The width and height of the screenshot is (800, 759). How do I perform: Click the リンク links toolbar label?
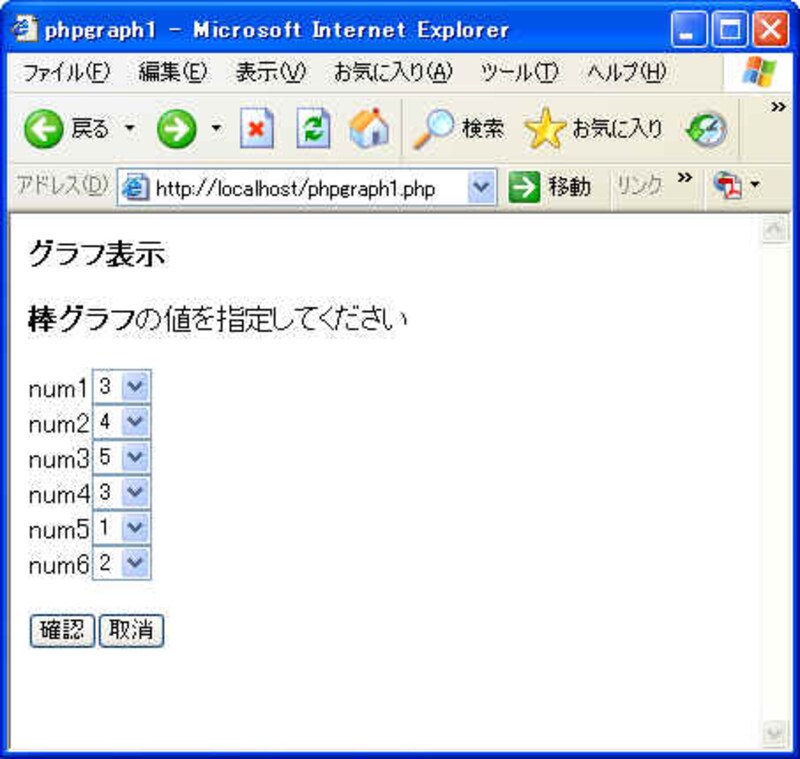tap(640, 186)
